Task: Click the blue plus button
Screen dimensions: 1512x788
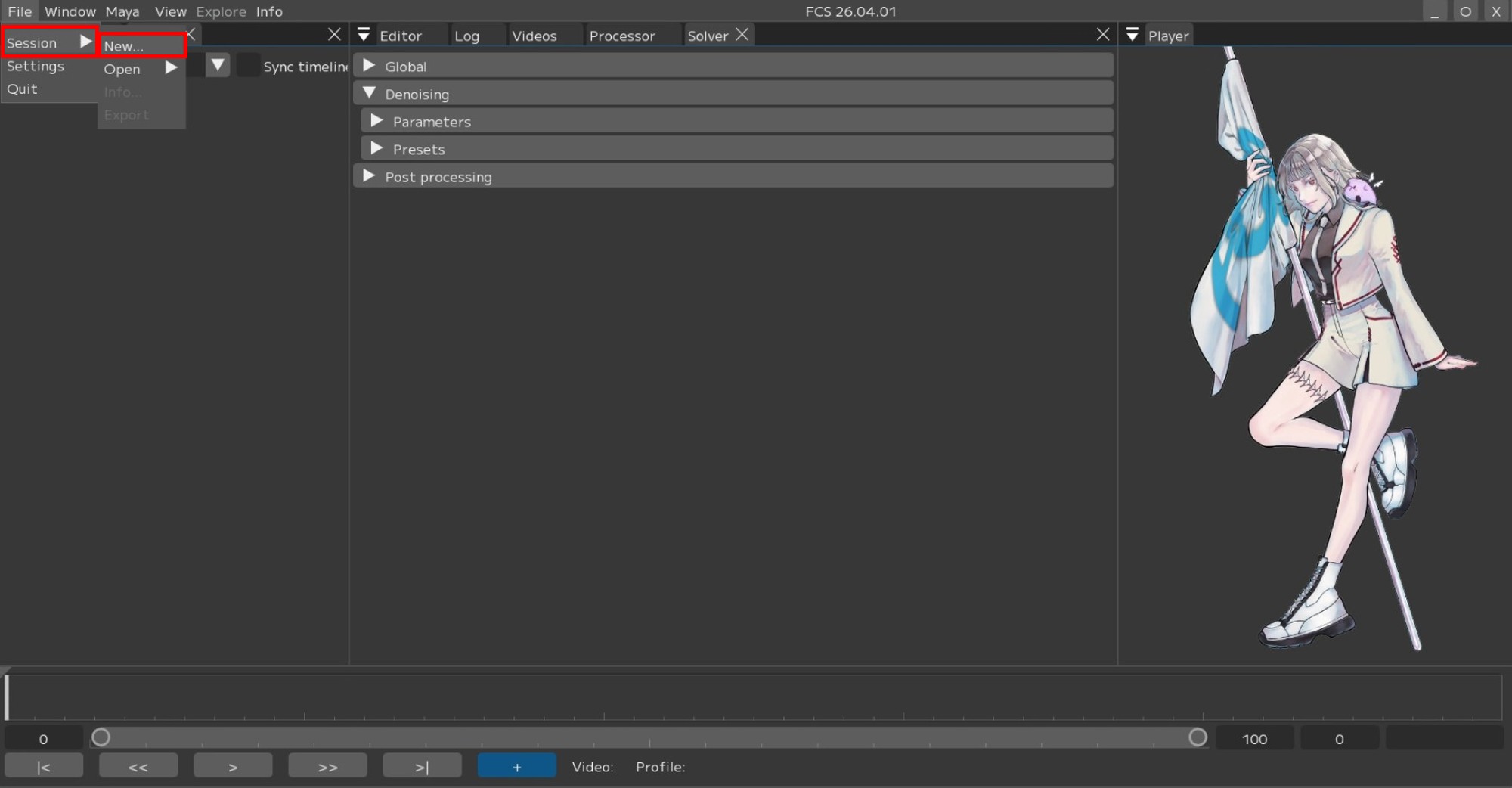Action: point(516,766)
